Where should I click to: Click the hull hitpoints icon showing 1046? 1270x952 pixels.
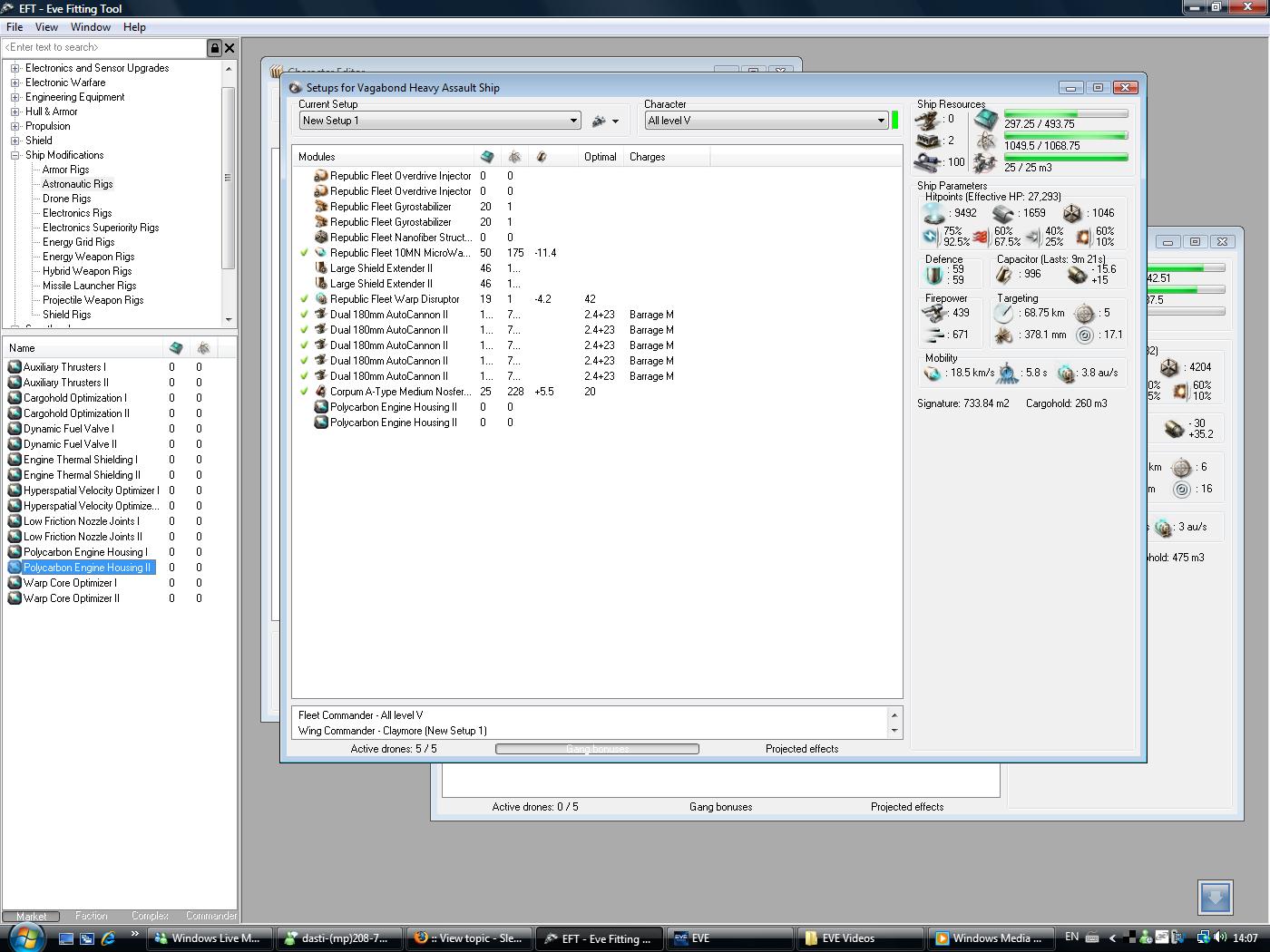point(1072,213)
